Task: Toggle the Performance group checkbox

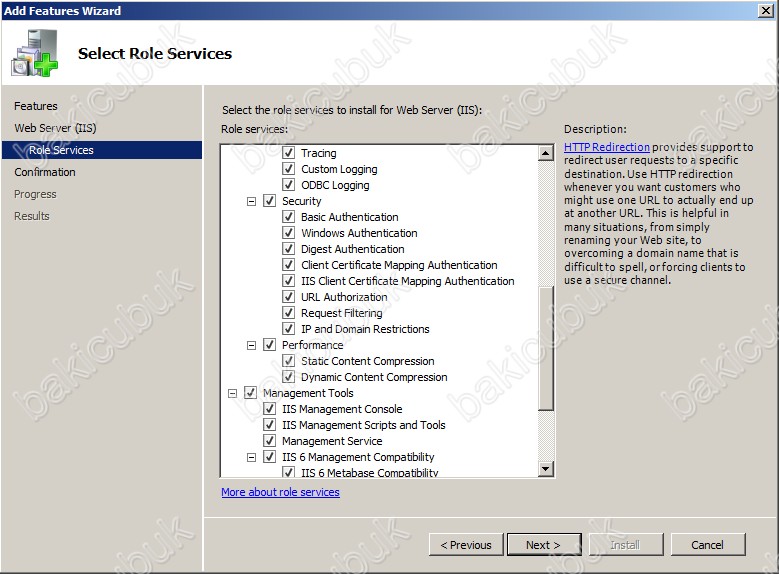Action: 269,344
